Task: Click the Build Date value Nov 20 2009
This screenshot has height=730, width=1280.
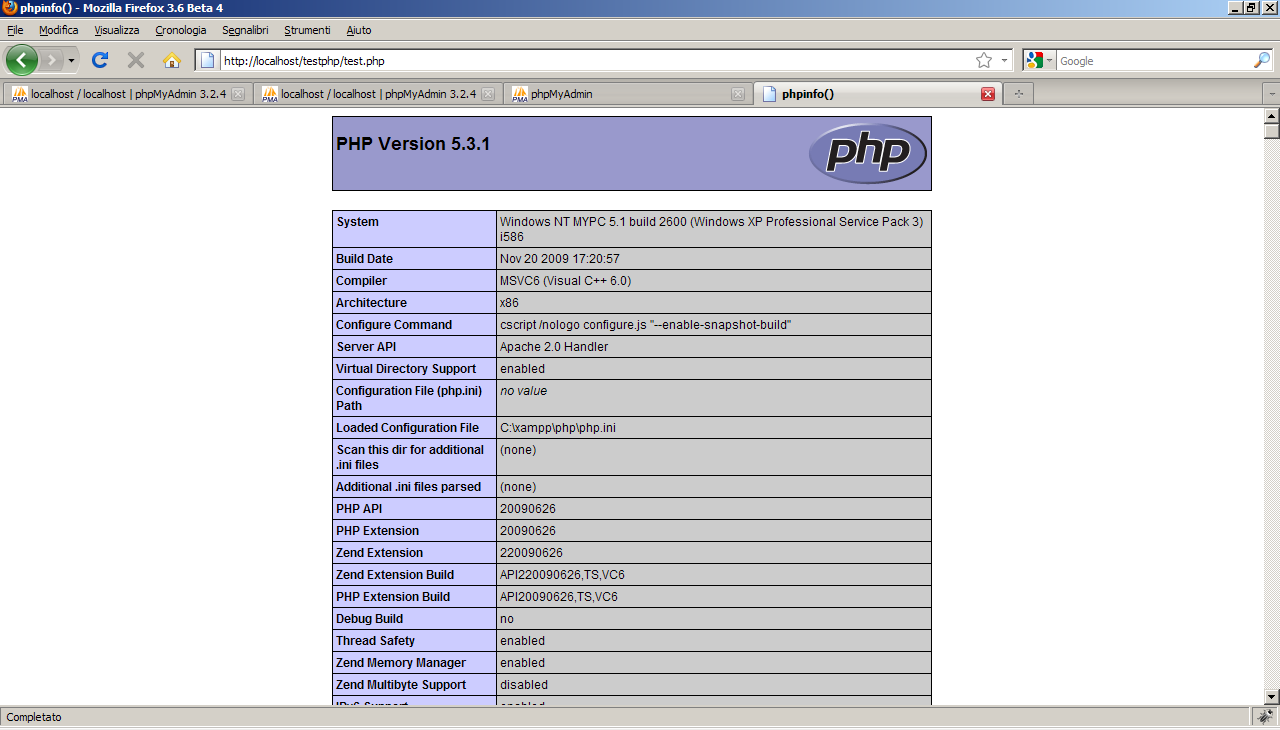Action: point(560,259)
